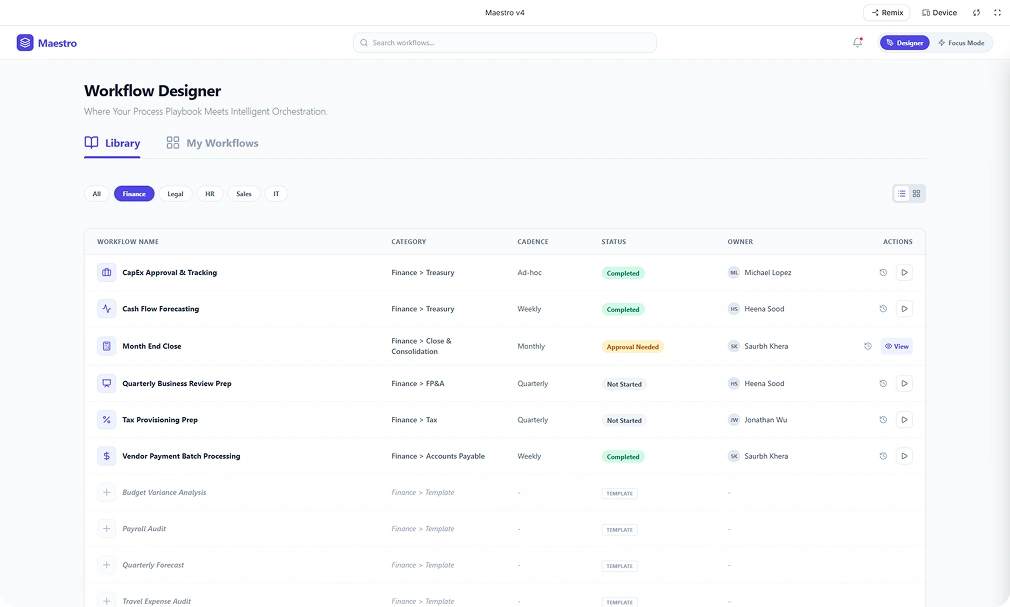The height and width of the screenshot is (607, 1010).
Task: Run the CapEx Approval & Tracking workflow
Action: 904,272
